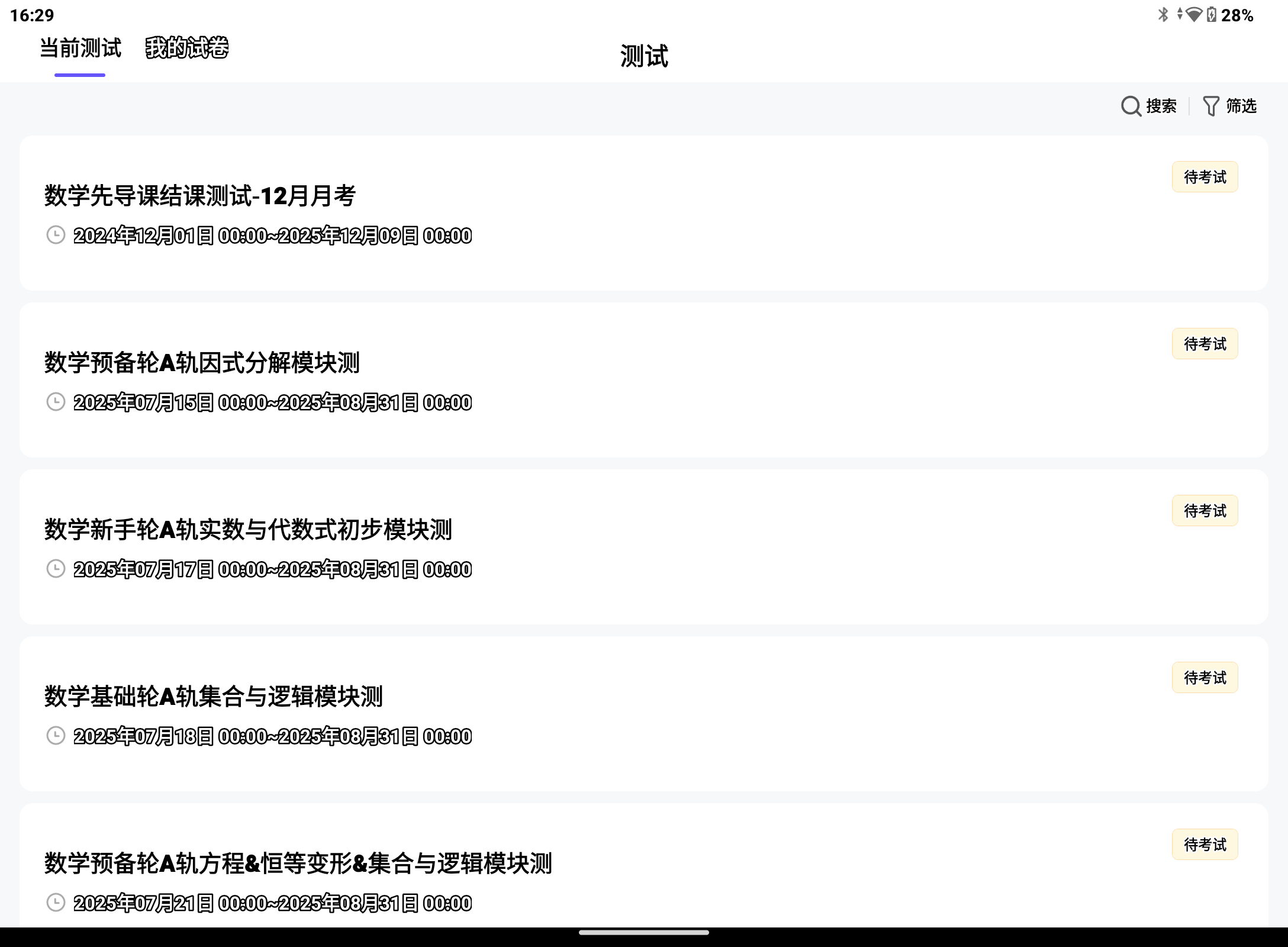
Task: Click clock icon beside 2025年07月17日 date
Action: click(x=56, y=569)
